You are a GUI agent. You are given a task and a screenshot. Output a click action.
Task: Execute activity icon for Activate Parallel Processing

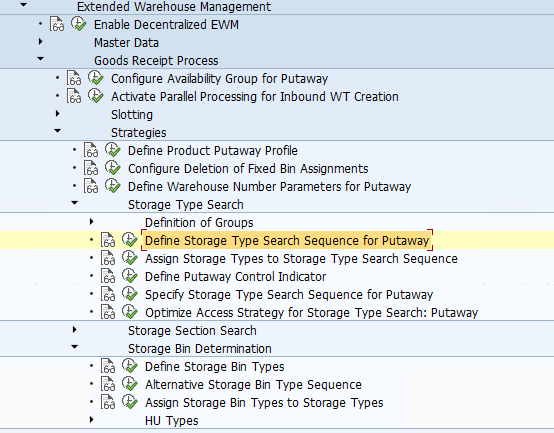[96, 96]
